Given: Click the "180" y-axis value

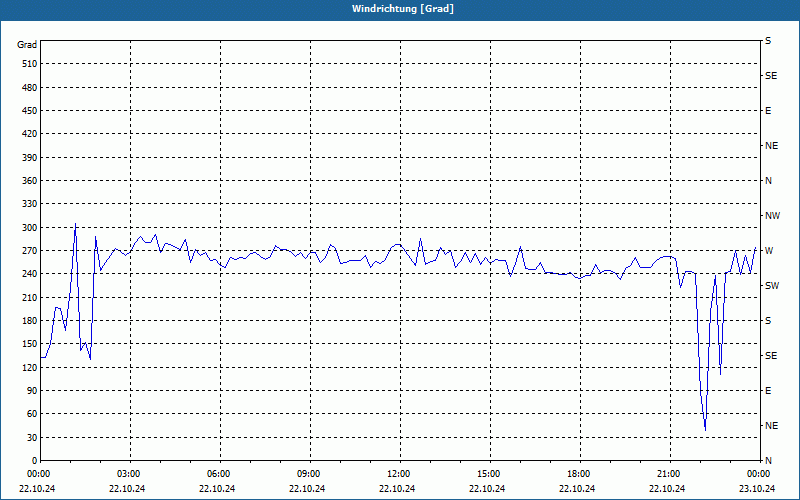Looking at the screenshot, I should (30, 320).
